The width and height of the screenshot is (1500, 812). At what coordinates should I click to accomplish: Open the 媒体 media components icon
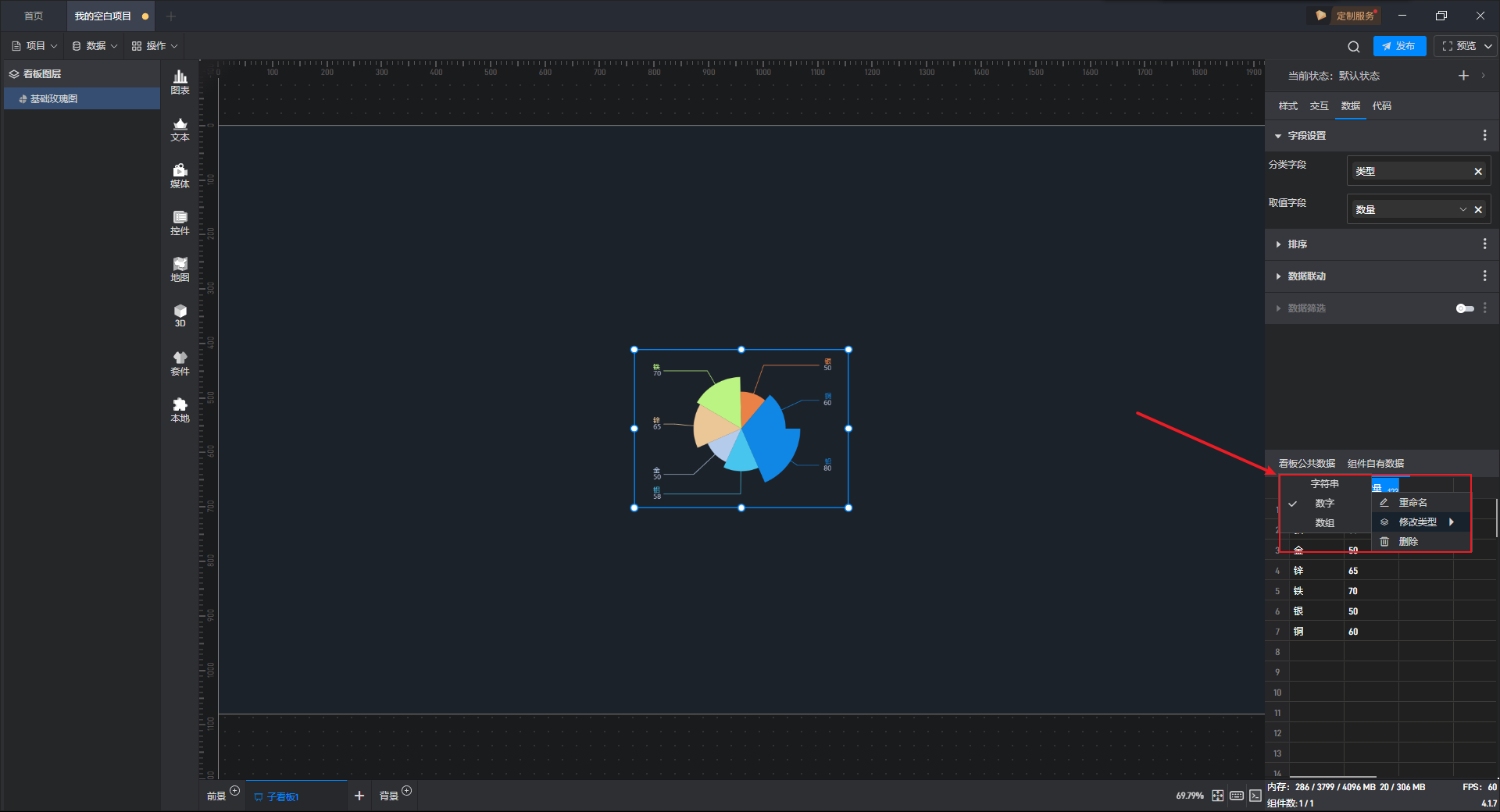click(x=180, y=175)
